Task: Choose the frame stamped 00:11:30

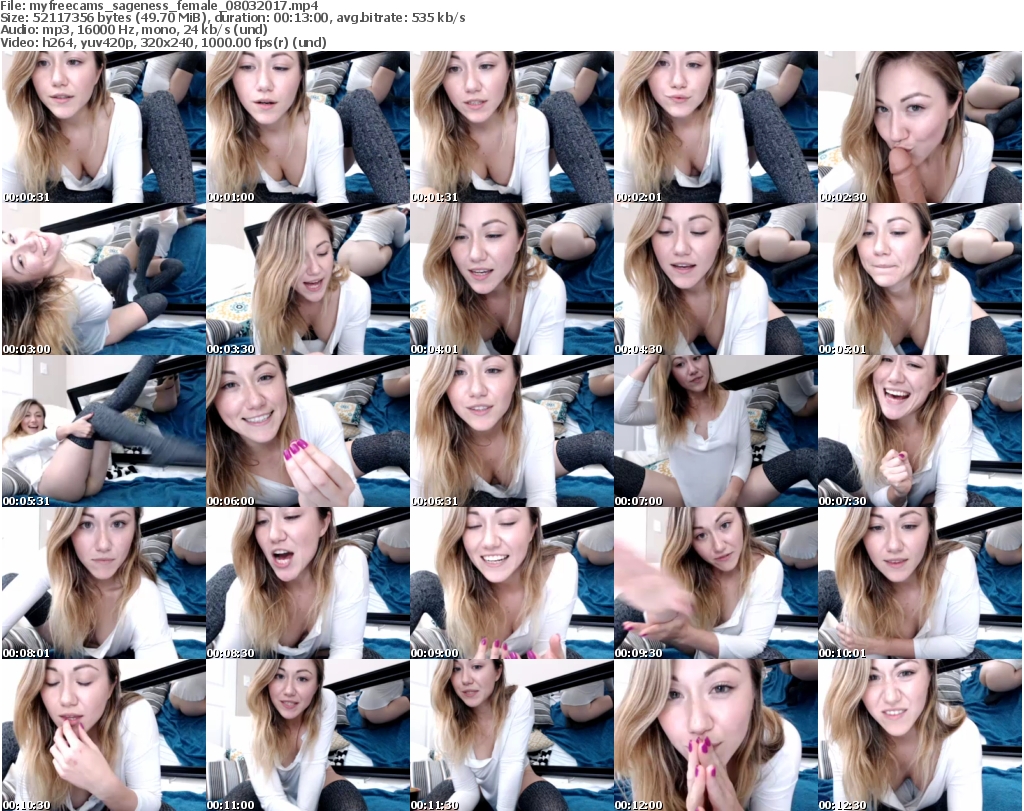Action: (x=511, y=735)
